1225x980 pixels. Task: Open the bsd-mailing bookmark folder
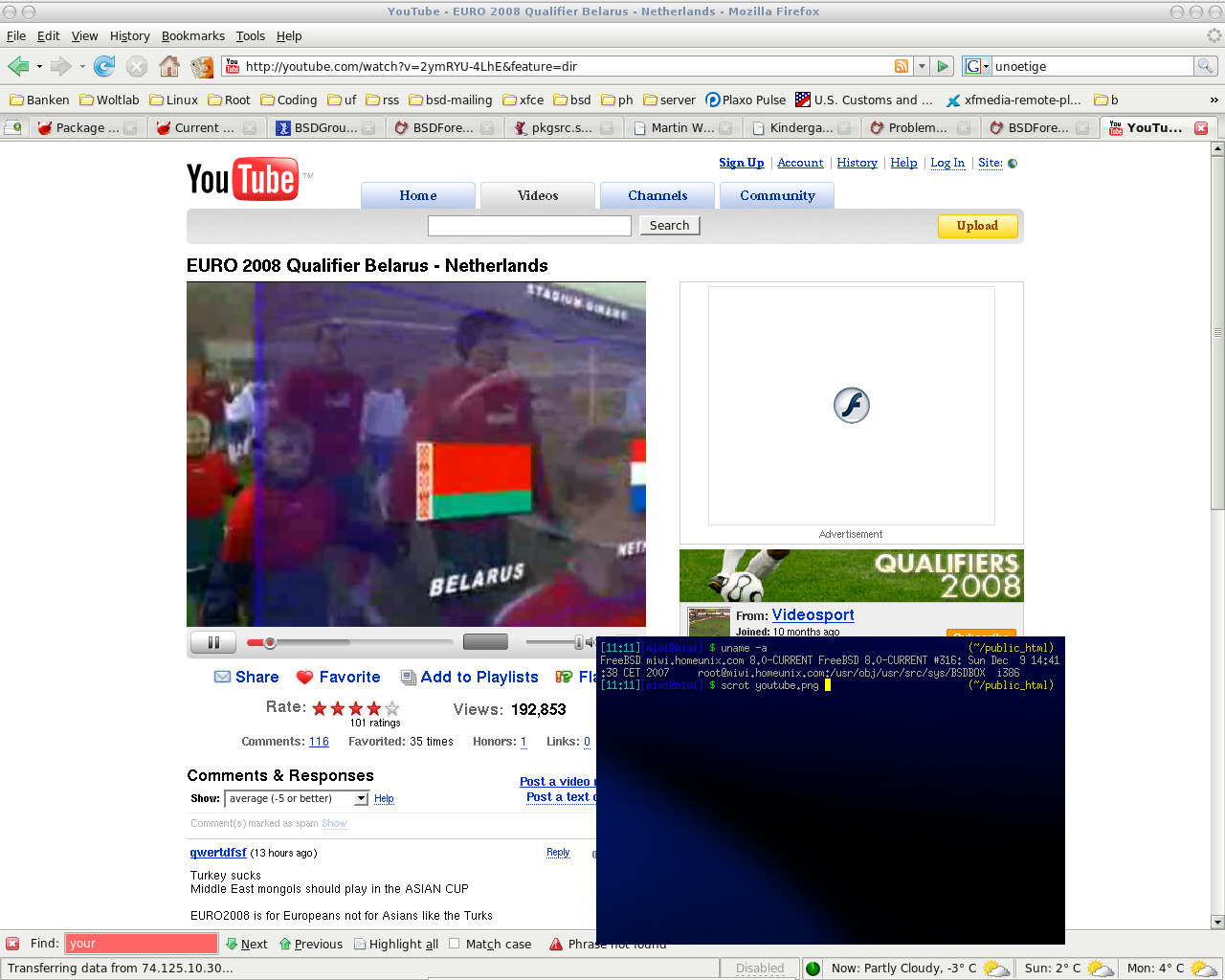[450, 100]
